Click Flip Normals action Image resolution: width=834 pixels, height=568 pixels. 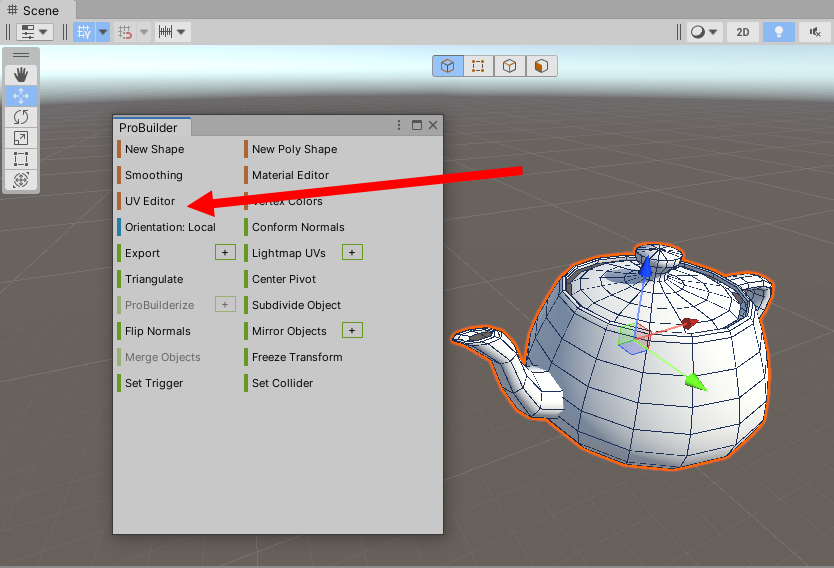pyautogui.click(x=158, y=332)
